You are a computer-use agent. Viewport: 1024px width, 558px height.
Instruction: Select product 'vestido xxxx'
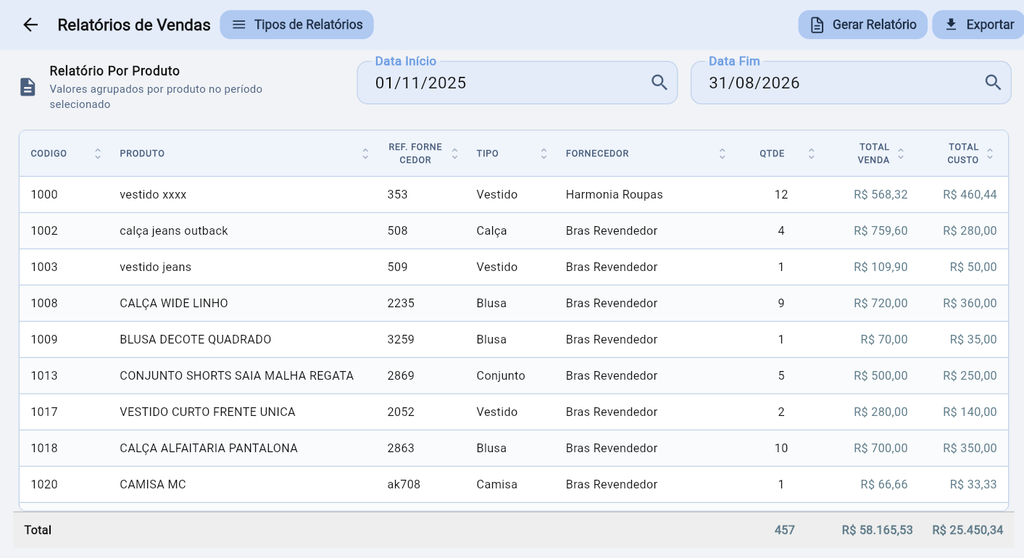pos(153,195)
